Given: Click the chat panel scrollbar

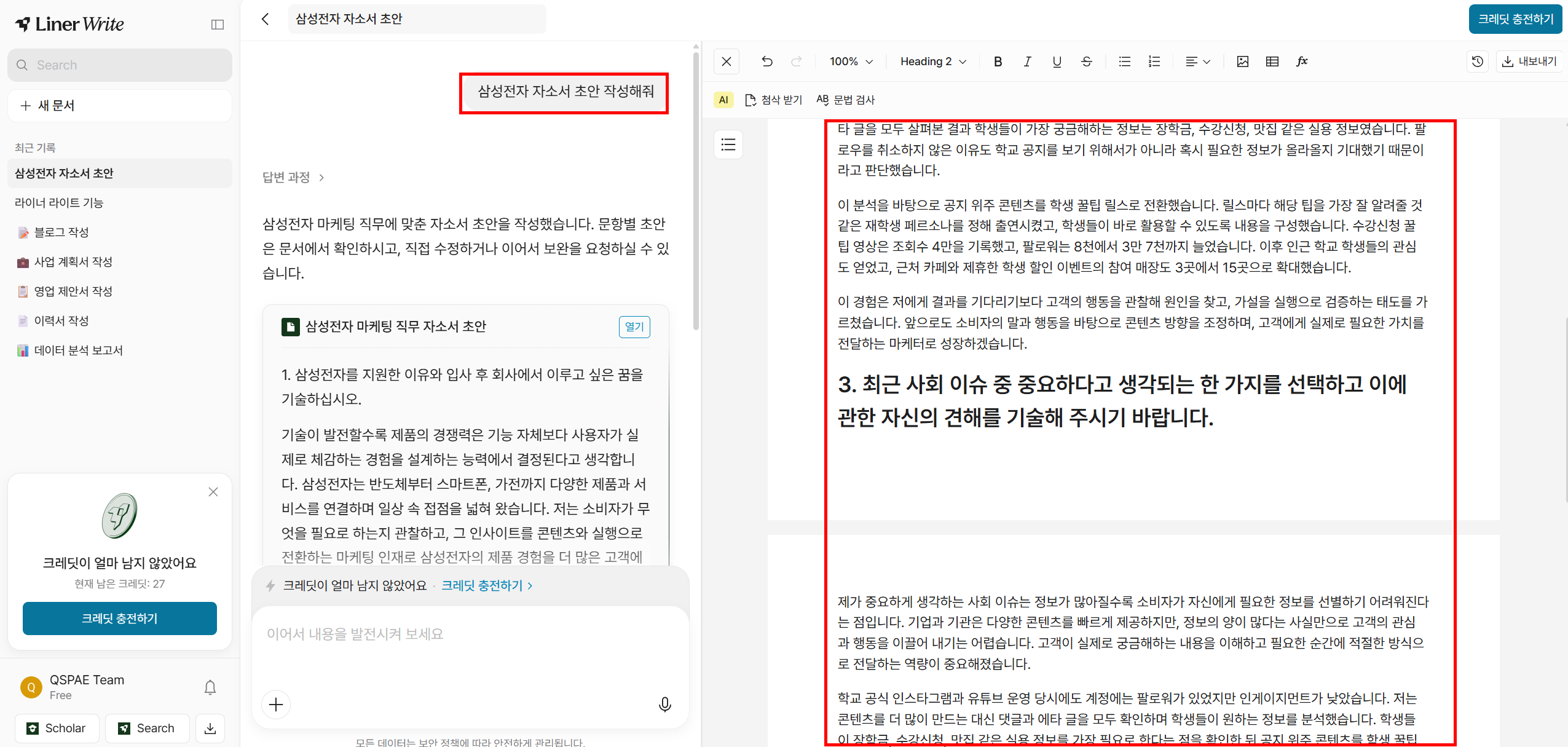Looking at the screenshot, I should click(696, 191).
